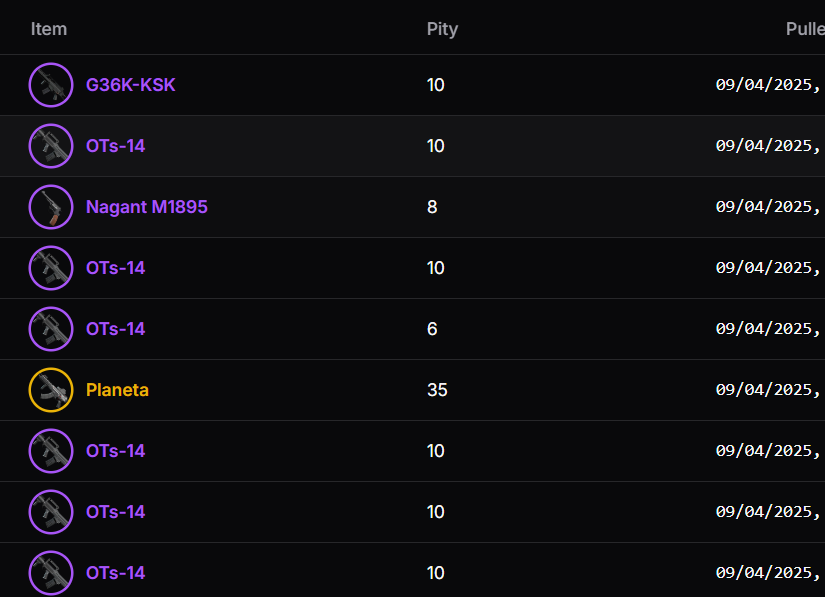The image size is (825, 597).
Task: Click OTs-14 icon in the highlighted row
Action: (x=51, y=146)
